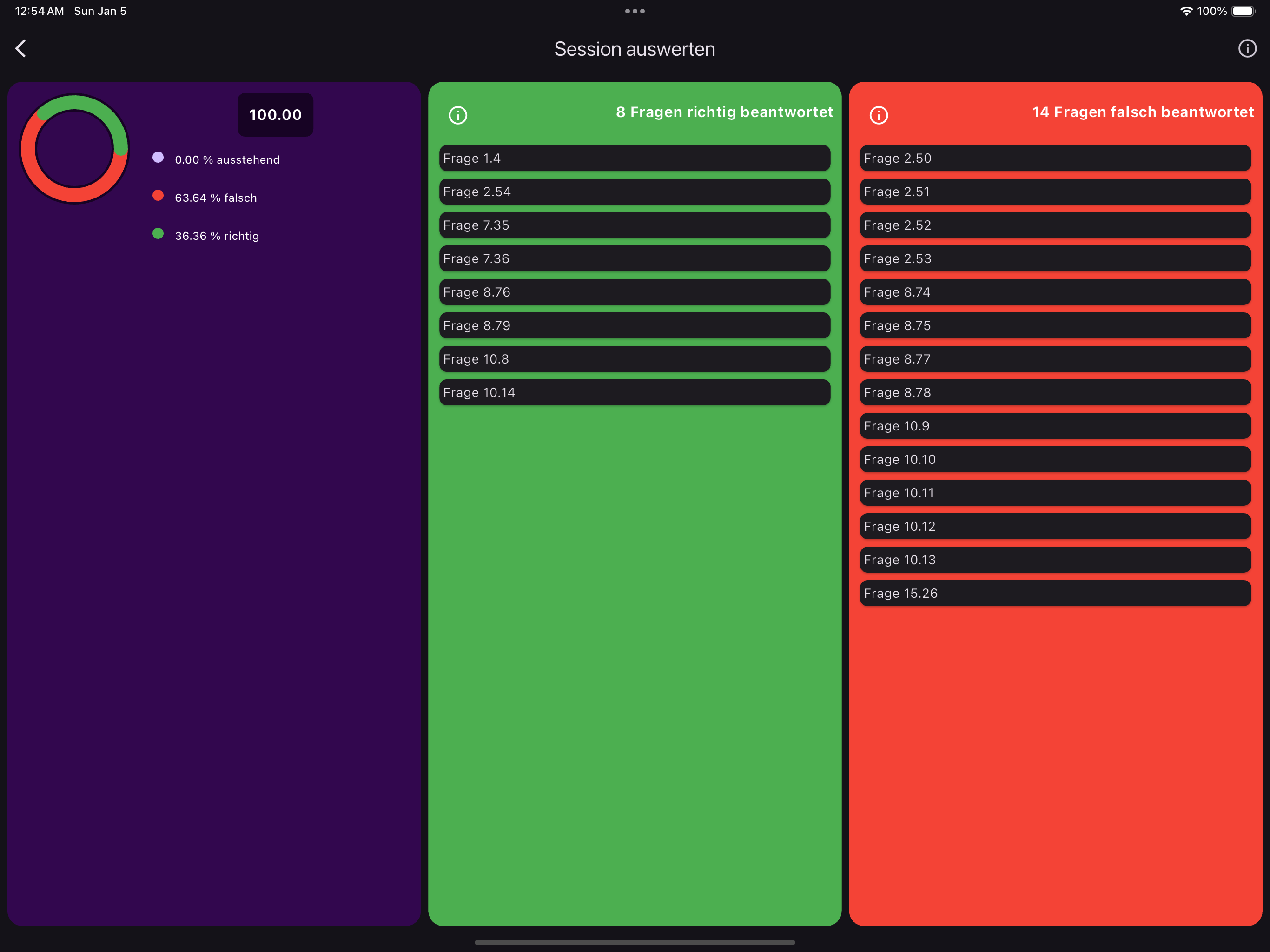Tap the '63.64 % falsch' label
Viewport: 1270px width, 952px height.
coord(216,198)
